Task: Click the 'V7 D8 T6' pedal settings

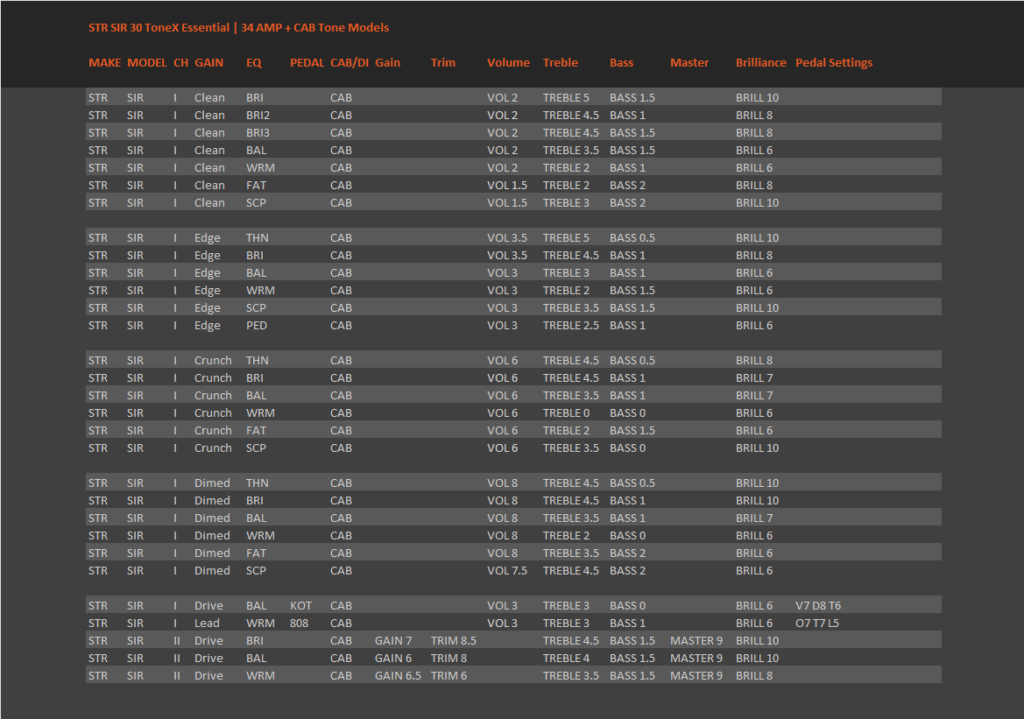Action: click(818, 606)
